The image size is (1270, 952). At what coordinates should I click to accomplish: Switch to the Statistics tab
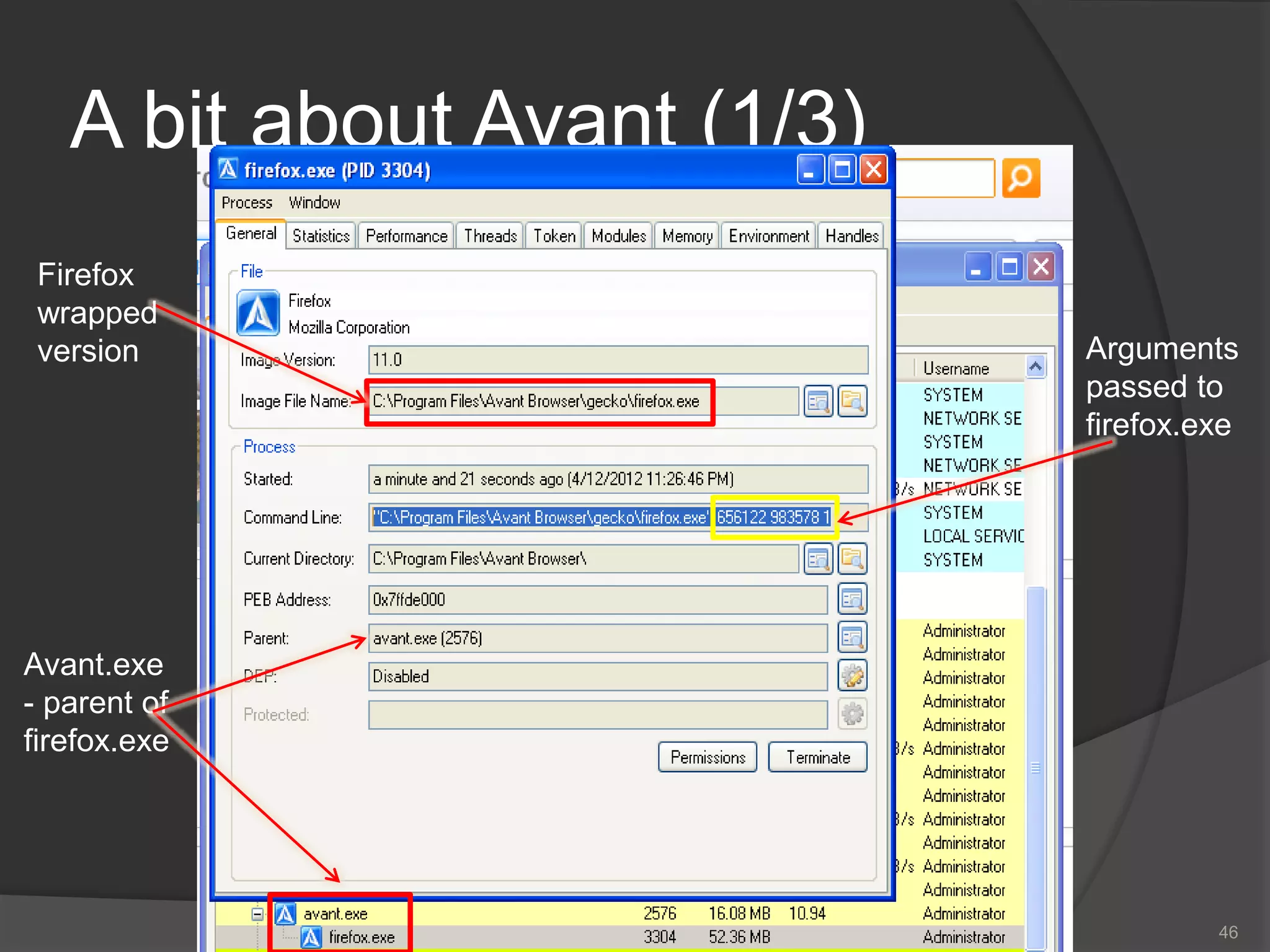tap(321, 236)
